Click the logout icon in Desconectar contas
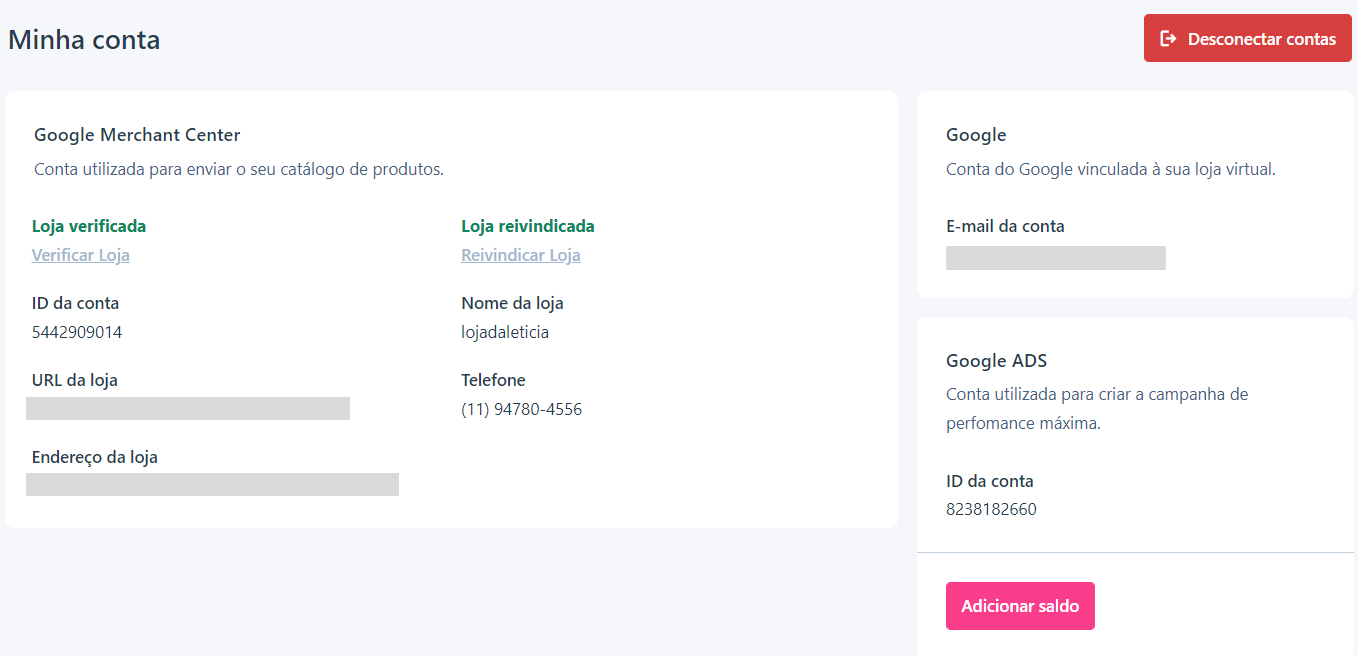 1167,39
